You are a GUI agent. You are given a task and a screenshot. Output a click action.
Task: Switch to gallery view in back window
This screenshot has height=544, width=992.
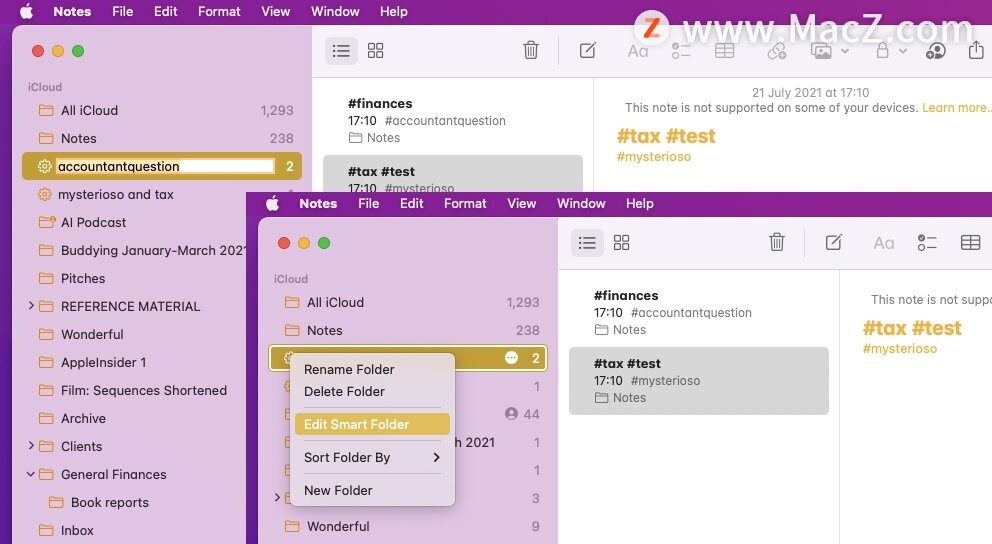(x=375, y=51)
